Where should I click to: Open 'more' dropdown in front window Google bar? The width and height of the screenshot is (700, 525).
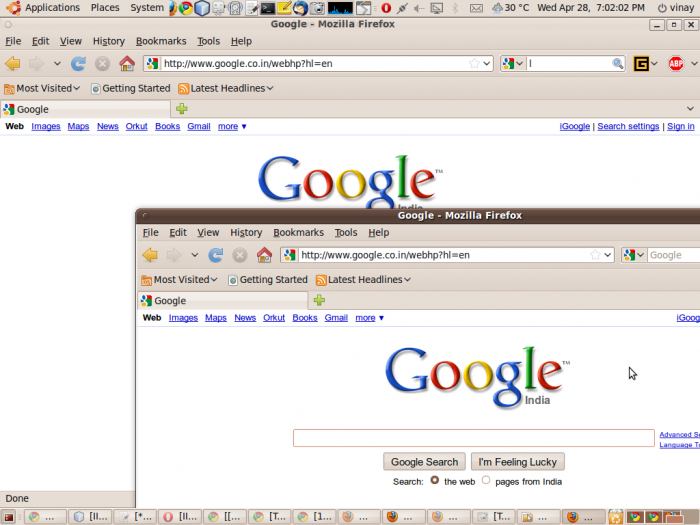370,318
